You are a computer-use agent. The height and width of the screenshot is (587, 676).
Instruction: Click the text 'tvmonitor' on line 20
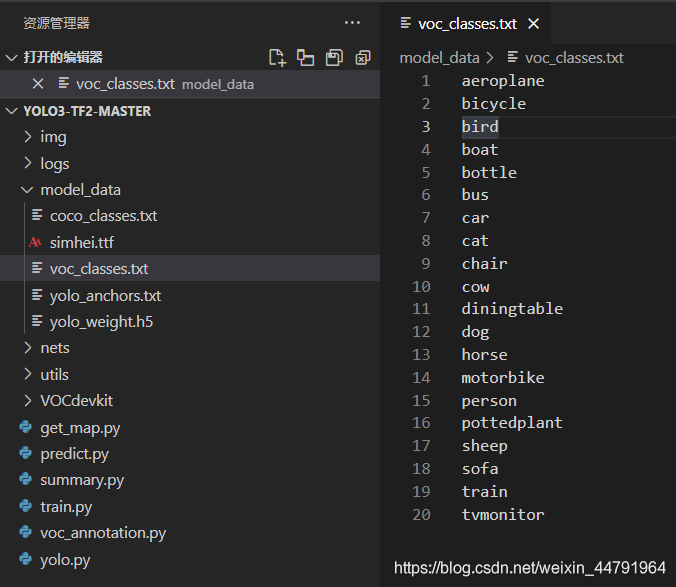tap(503, 515)
